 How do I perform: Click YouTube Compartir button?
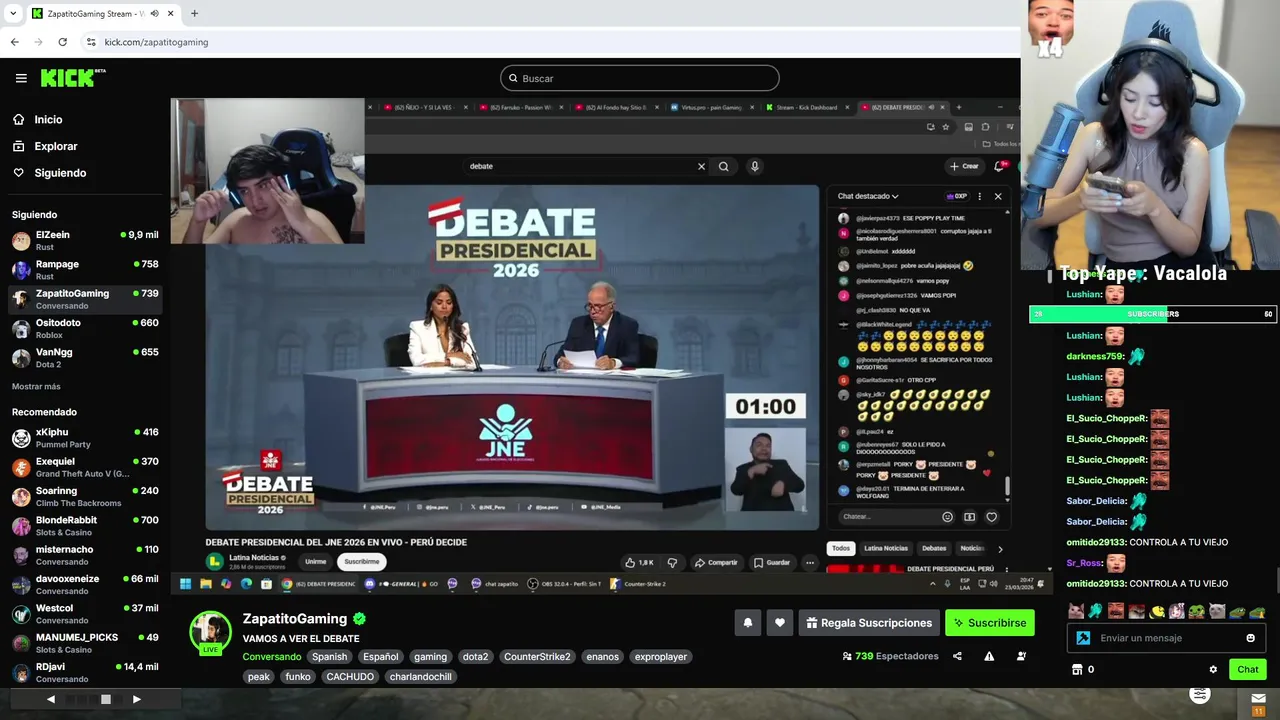point(716,562)
